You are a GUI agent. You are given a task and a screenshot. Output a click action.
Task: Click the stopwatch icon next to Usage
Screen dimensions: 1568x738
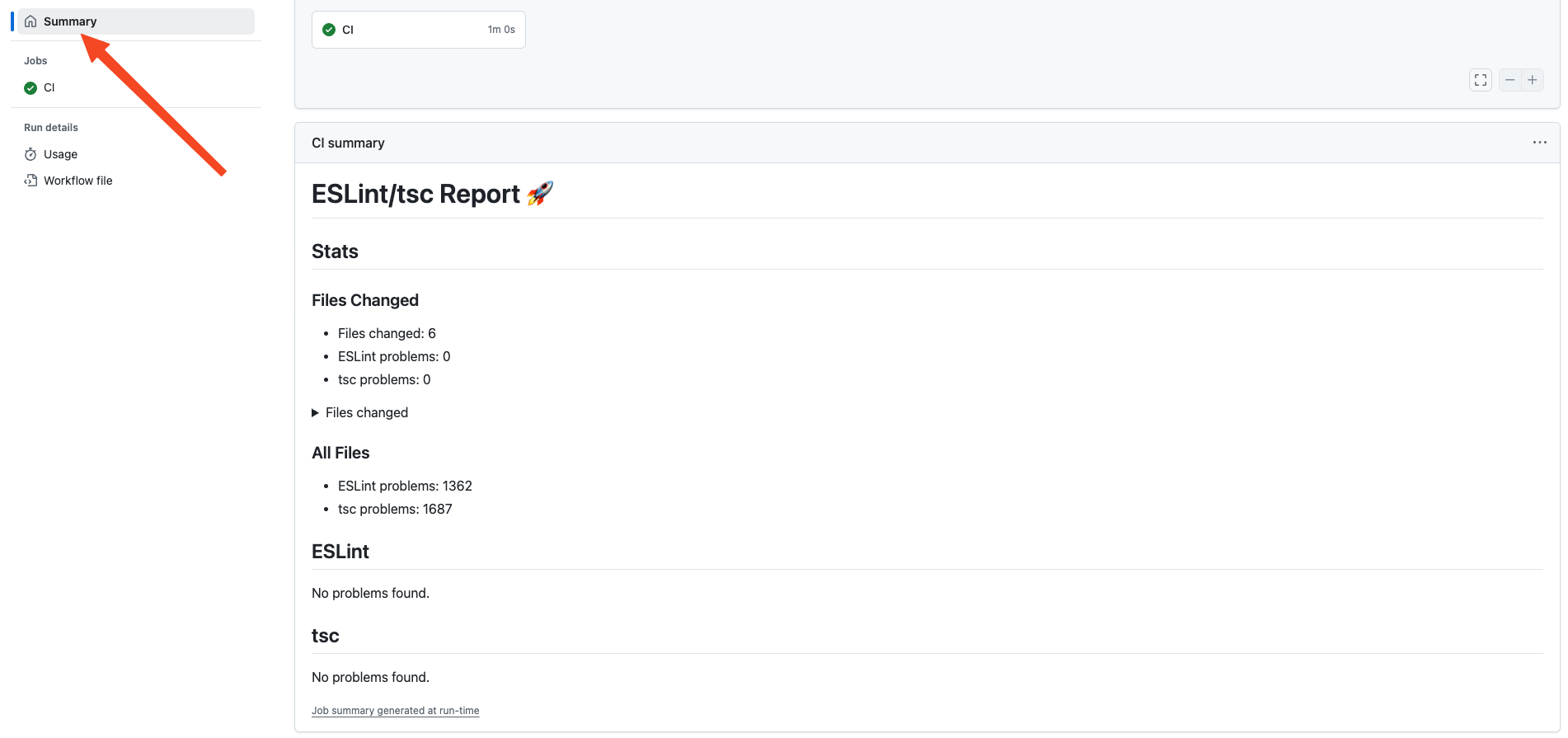pos(31,154)
